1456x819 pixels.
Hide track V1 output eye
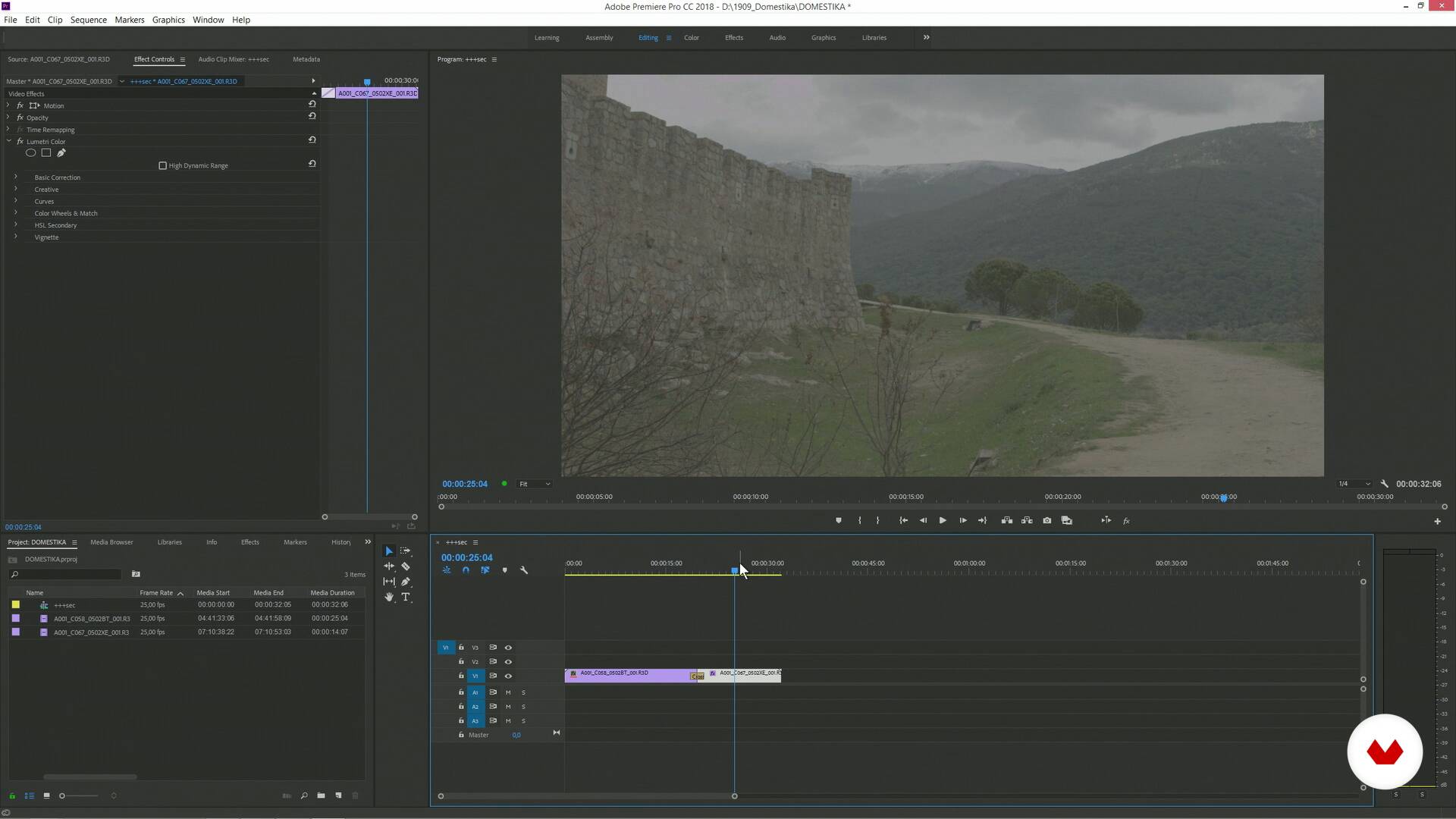coord(508,676)
